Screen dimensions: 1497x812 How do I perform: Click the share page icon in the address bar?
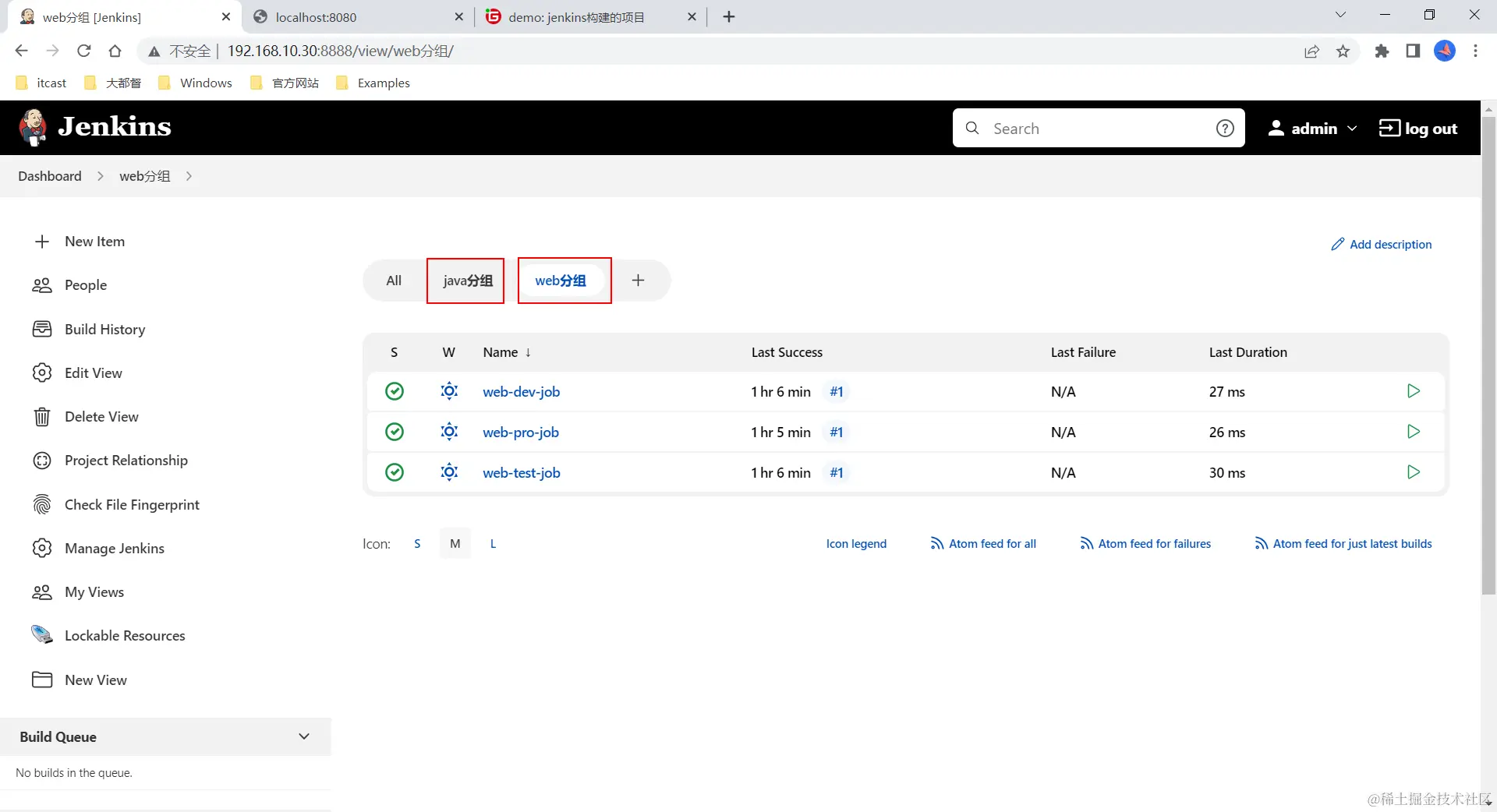1311,51
